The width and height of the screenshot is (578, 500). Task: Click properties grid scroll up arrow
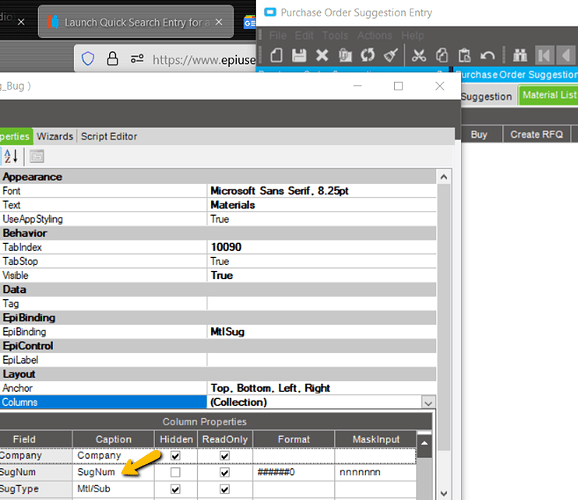[444, 177]
